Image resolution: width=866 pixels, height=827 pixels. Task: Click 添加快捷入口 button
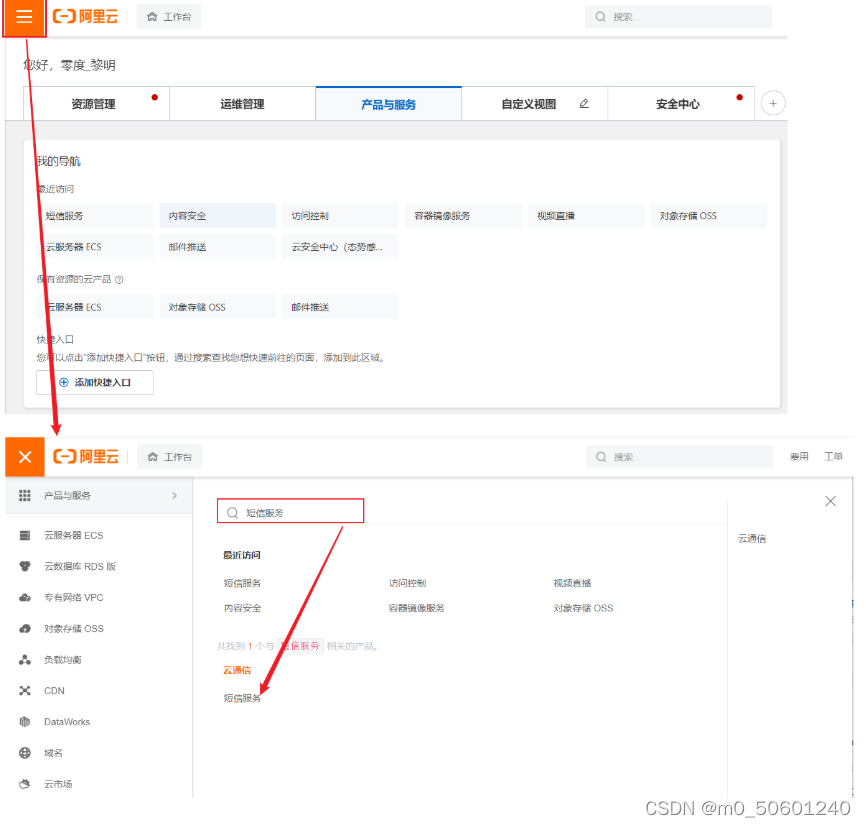(x=95, y=382)
